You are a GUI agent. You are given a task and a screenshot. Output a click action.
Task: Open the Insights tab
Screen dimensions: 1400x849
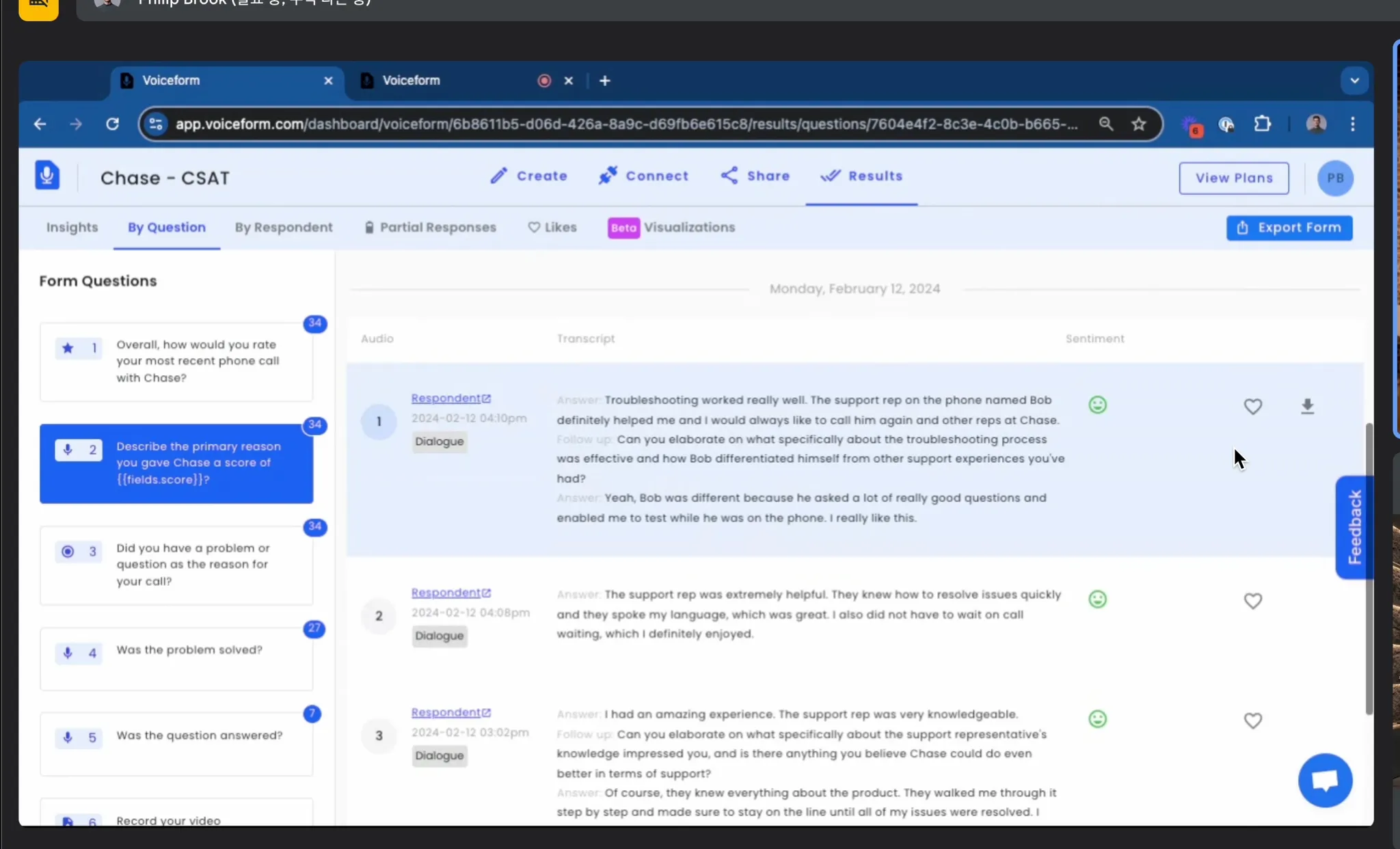[72, 228]
